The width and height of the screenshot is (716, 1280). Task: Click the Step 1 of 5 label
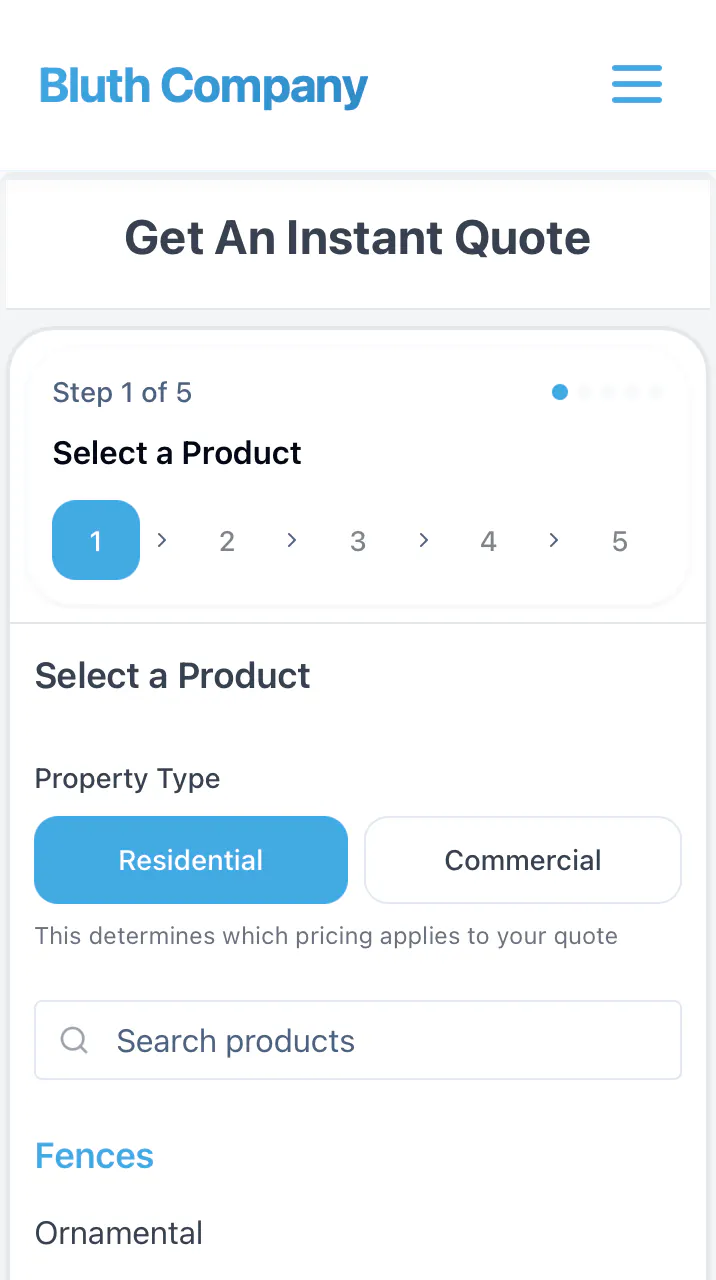tap(122, 392)
